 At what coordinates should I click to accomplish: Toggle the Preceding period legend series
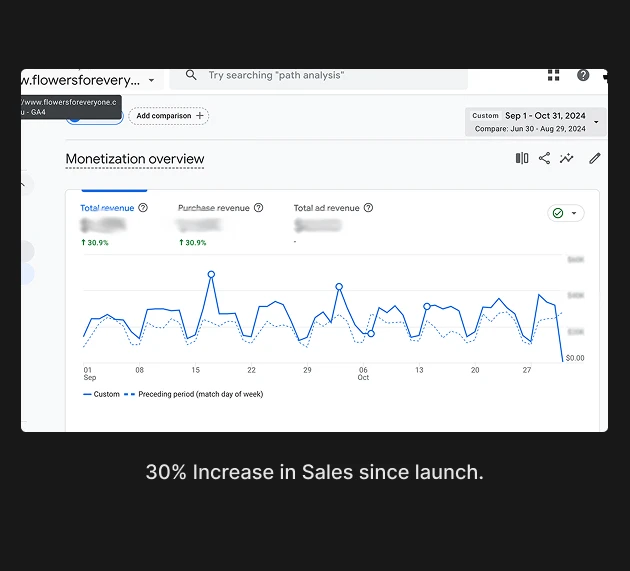(193, 394)
